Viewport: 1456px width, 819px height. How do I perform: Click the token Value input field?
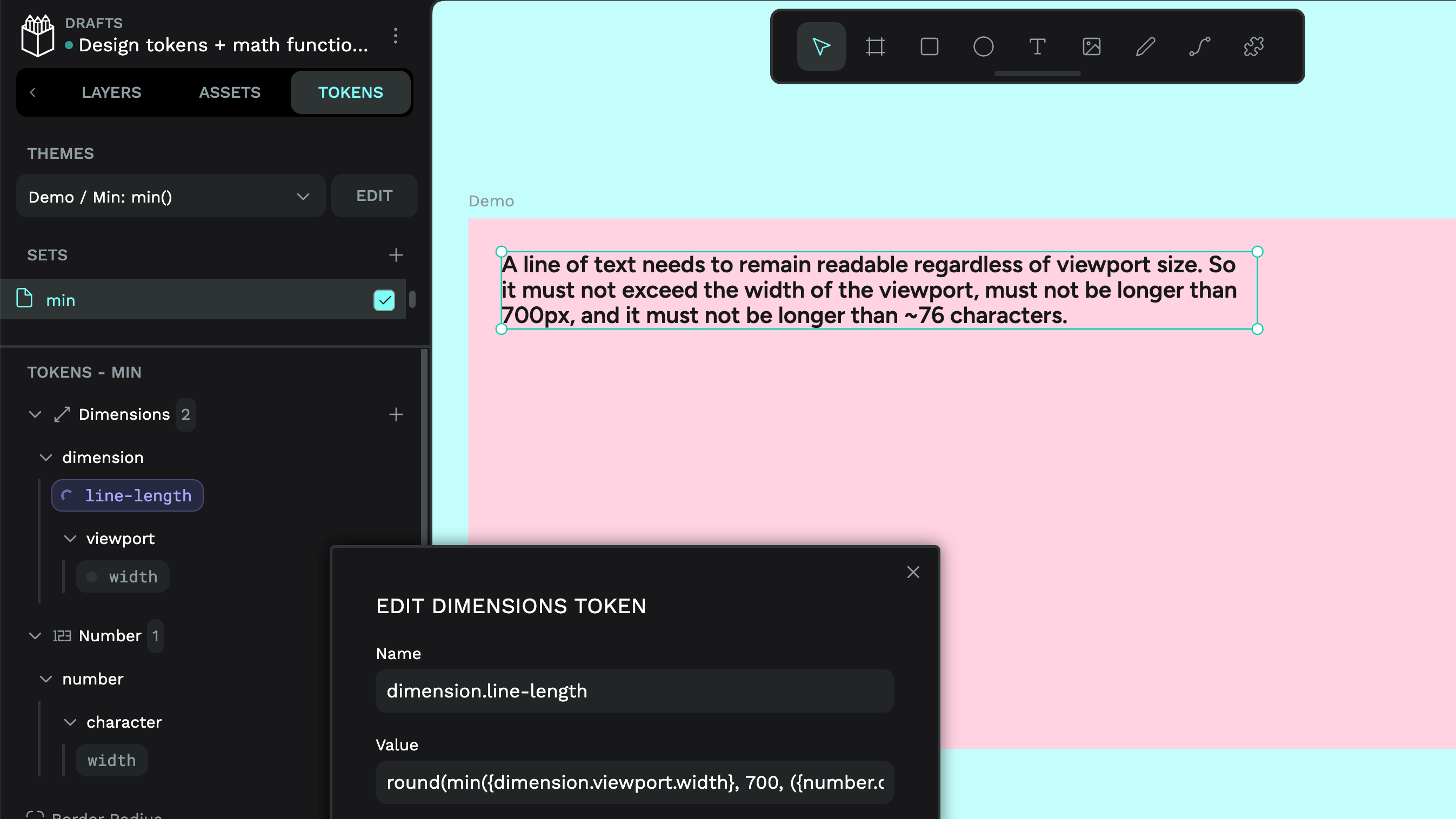click(634, 782)
